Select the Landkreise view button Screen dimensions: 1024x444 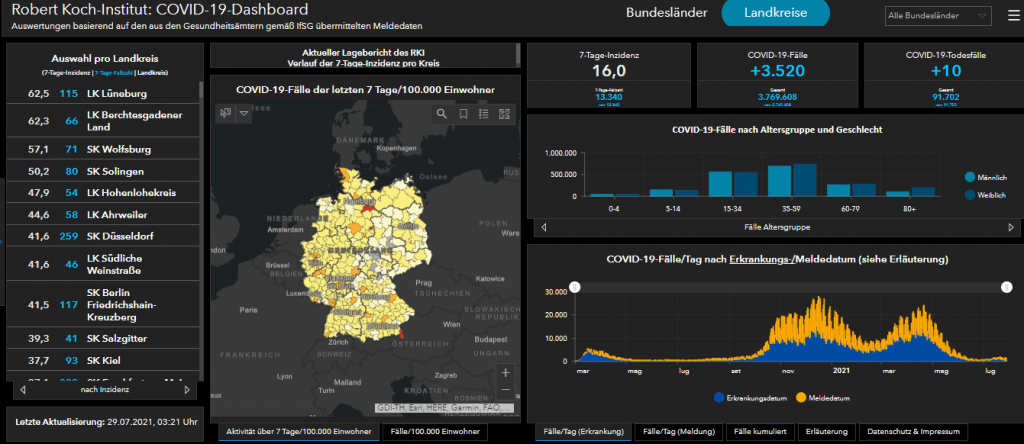click(775, 12)
